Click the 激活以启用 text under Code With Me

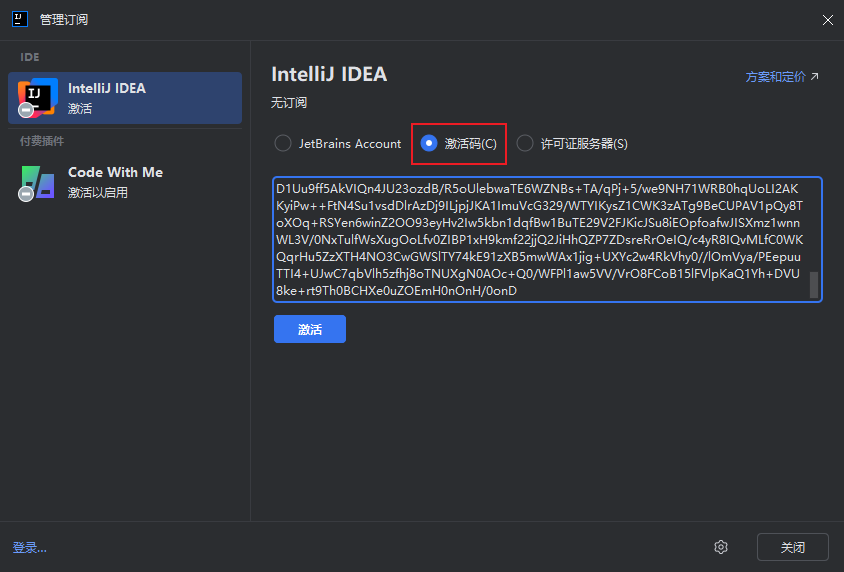pyautogui.click(x=97, y=193)
